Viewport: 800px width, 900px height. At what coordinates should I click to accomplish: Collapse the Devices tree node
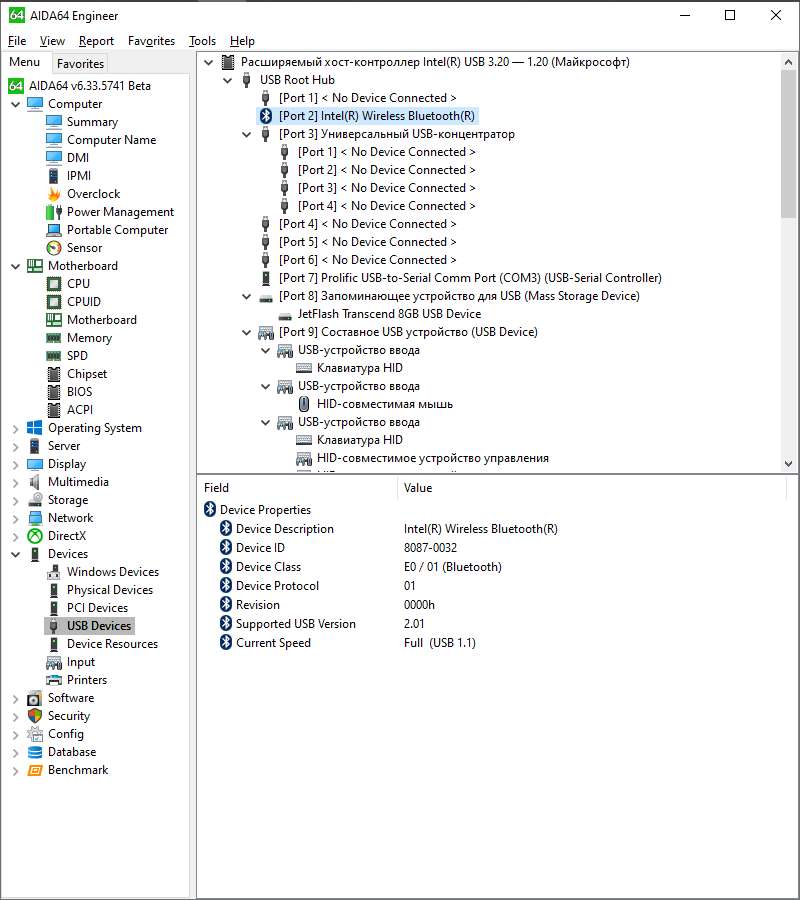(x=16, y=554)
